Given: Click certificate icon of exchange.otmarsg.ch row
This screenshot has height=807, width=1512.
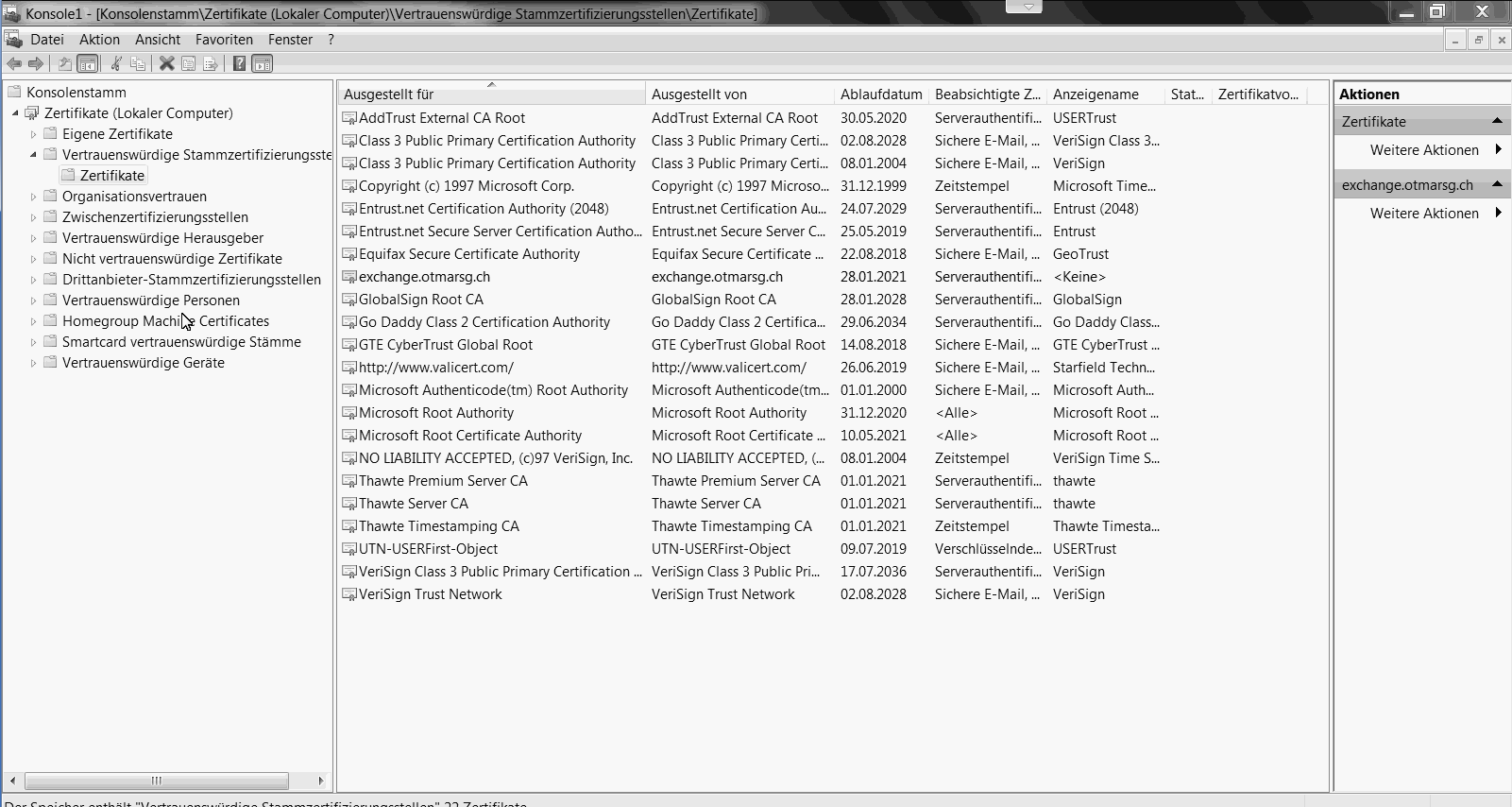Looking at the screenshot, I should pos(349,277).
